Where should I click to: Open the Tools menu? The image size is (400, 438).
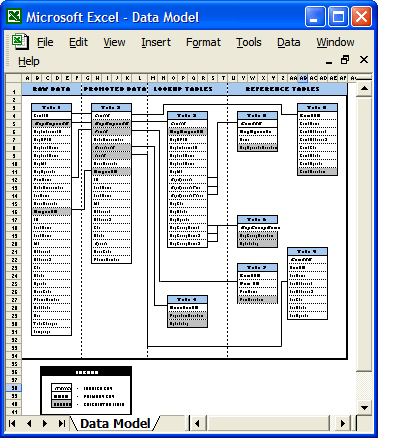pyautogui.click(x=249, y=42)
